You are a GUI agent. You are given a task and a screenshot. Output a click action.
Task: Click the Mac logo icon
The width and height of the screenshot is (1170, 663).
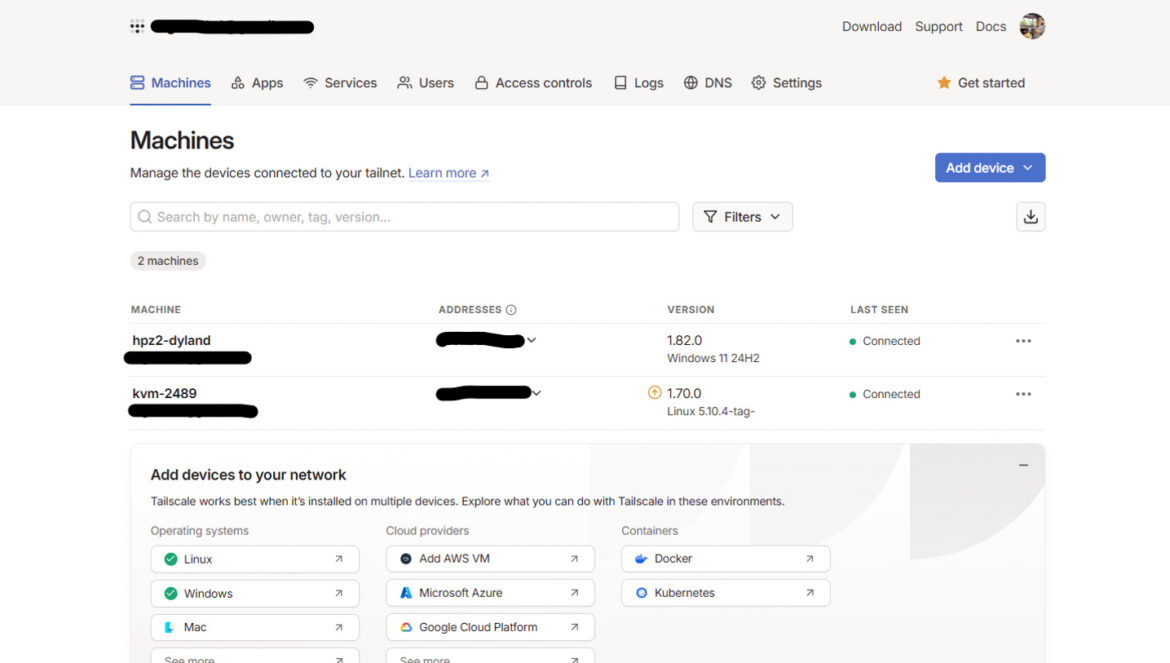(x=170, y=627)
